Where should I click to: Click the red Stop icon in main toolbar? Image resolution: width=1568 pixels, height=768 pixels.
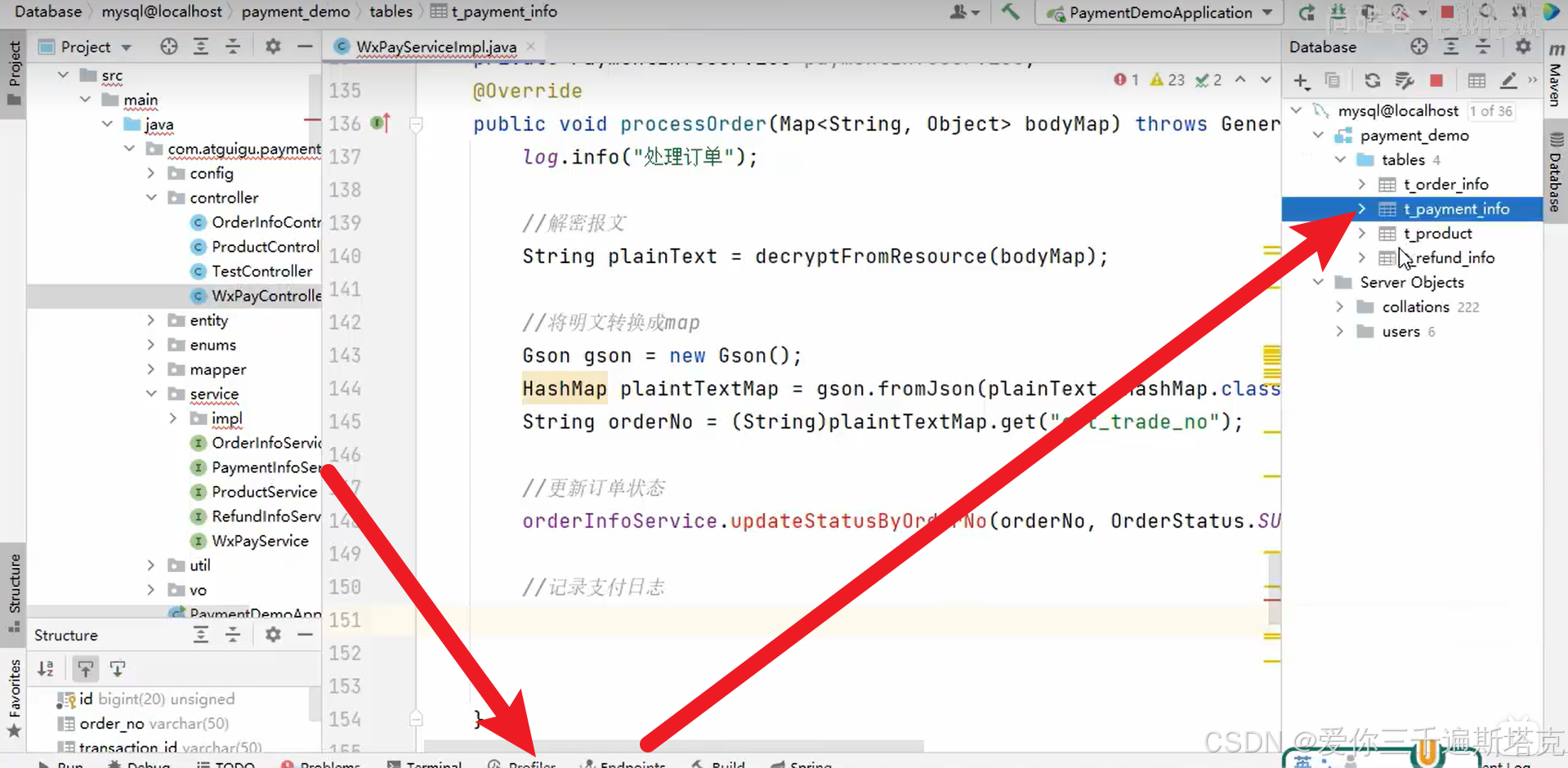pyautogui.click(x=1447, y=12)
